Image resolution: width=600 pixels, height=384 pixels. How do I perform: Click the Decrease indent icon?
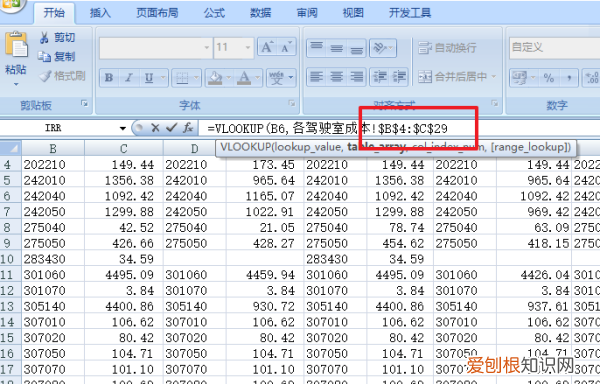coord(380,77)
